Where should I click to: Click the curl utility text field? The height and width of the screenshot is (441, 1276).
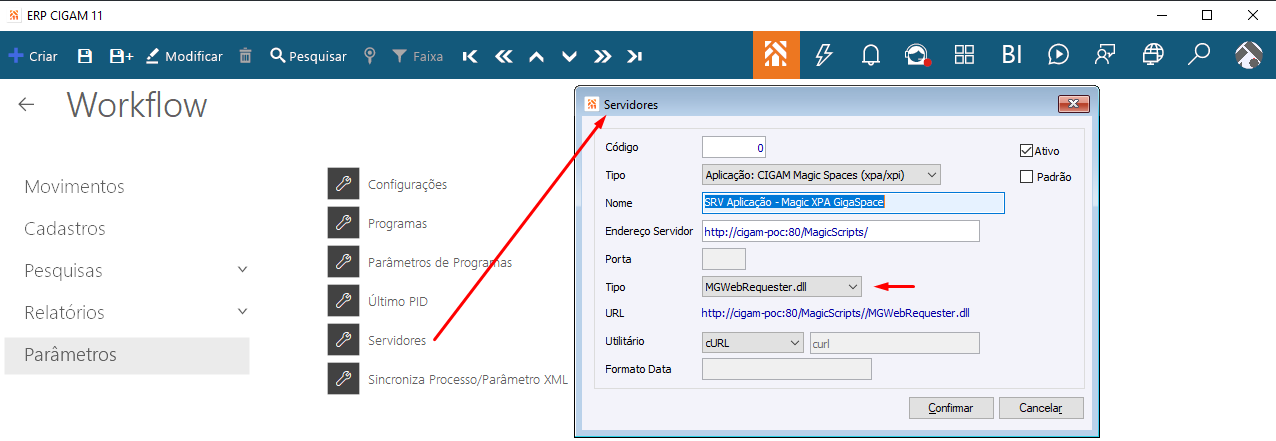(894, 343)
